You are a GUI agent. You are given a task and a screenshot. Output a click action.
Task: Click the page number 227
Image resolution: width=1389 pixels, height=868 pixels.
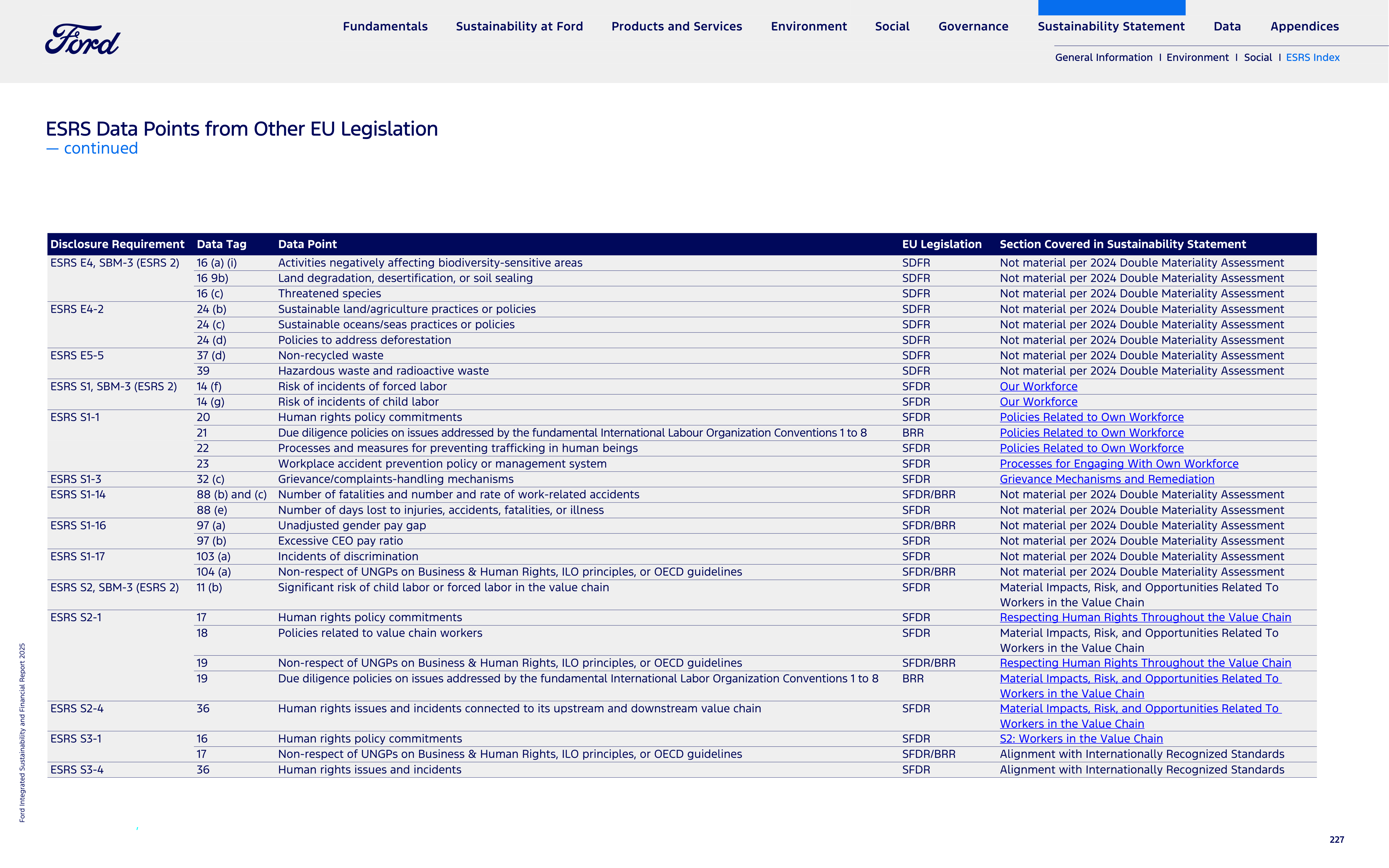1337,840
